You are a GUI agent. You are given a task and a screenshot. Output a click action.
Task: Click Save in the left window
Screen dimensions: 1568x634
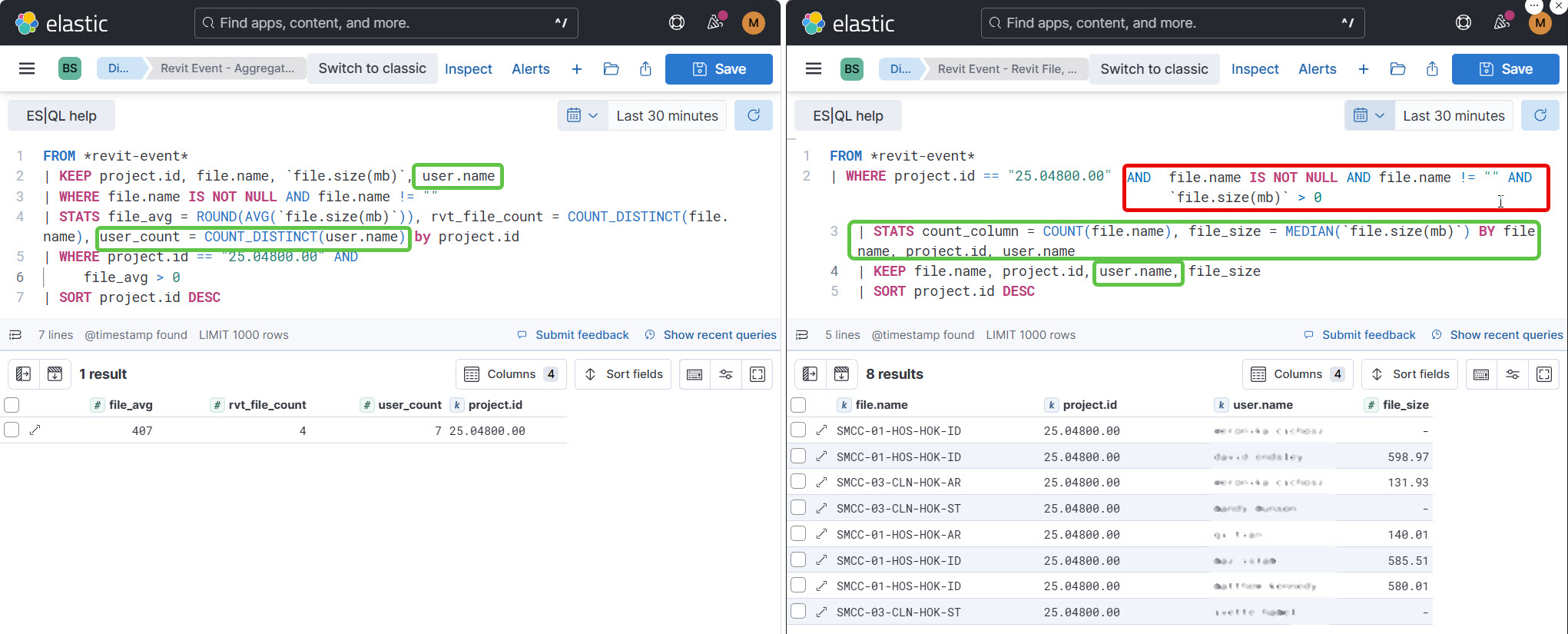(719, 69)
